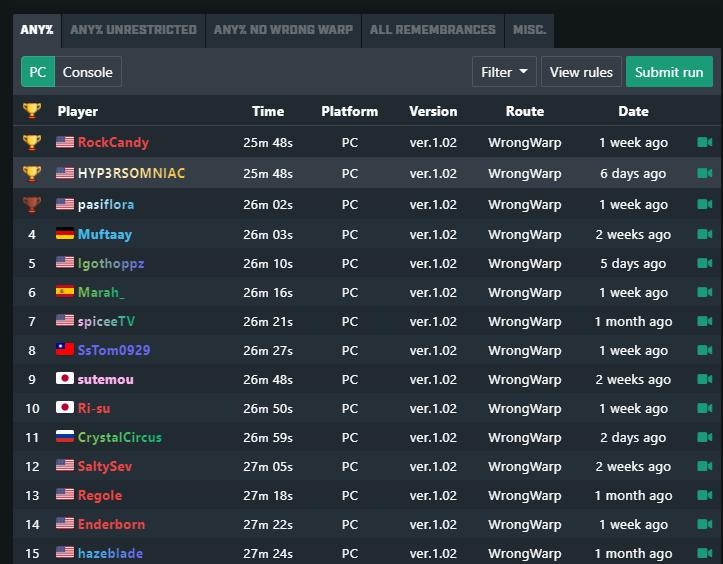This screenshot has width=723, height=564.
Task: Open SsTom0929's player profile link
Action: [x=113, y=350]
